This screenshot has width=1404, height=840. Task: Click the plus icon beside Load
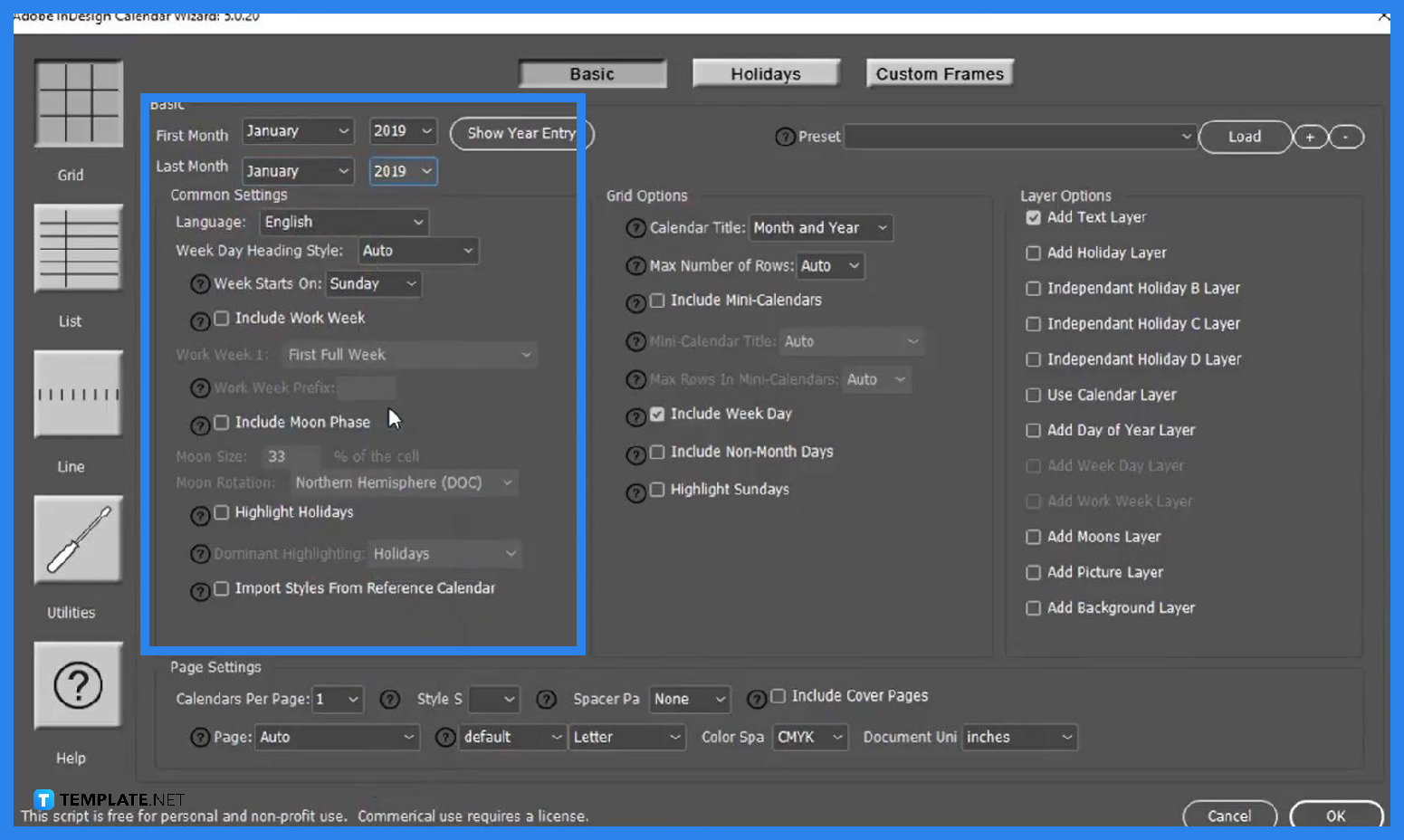tap(1310, 137)
